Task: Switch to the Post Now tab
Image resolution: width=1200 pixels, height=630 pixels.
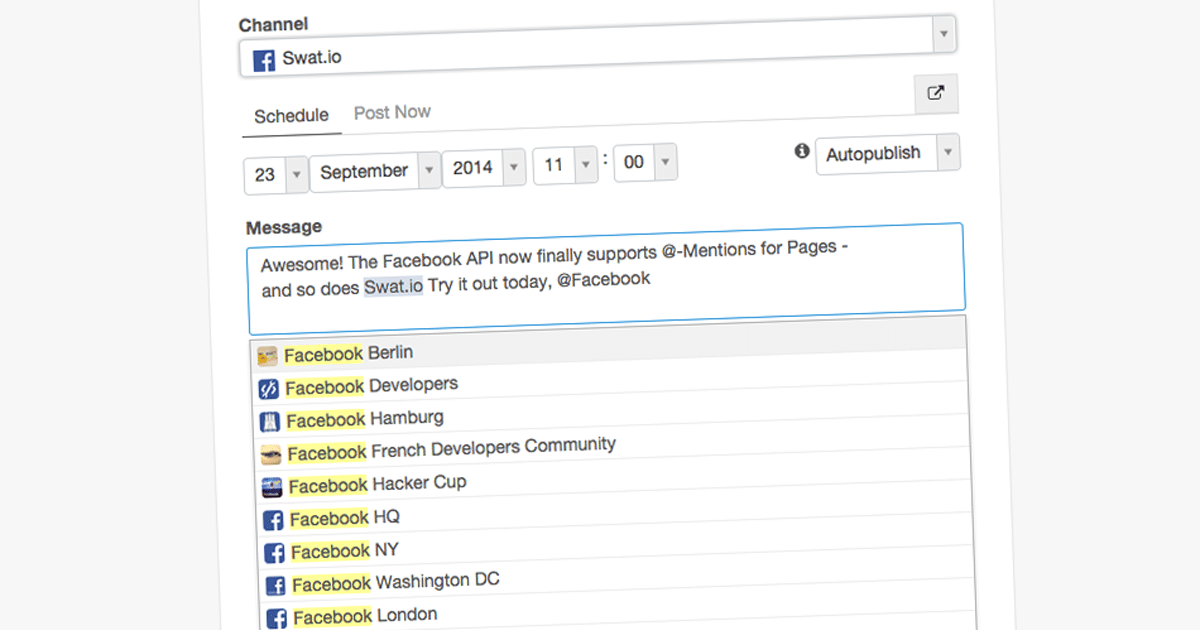Action: [x=392, y=112]
